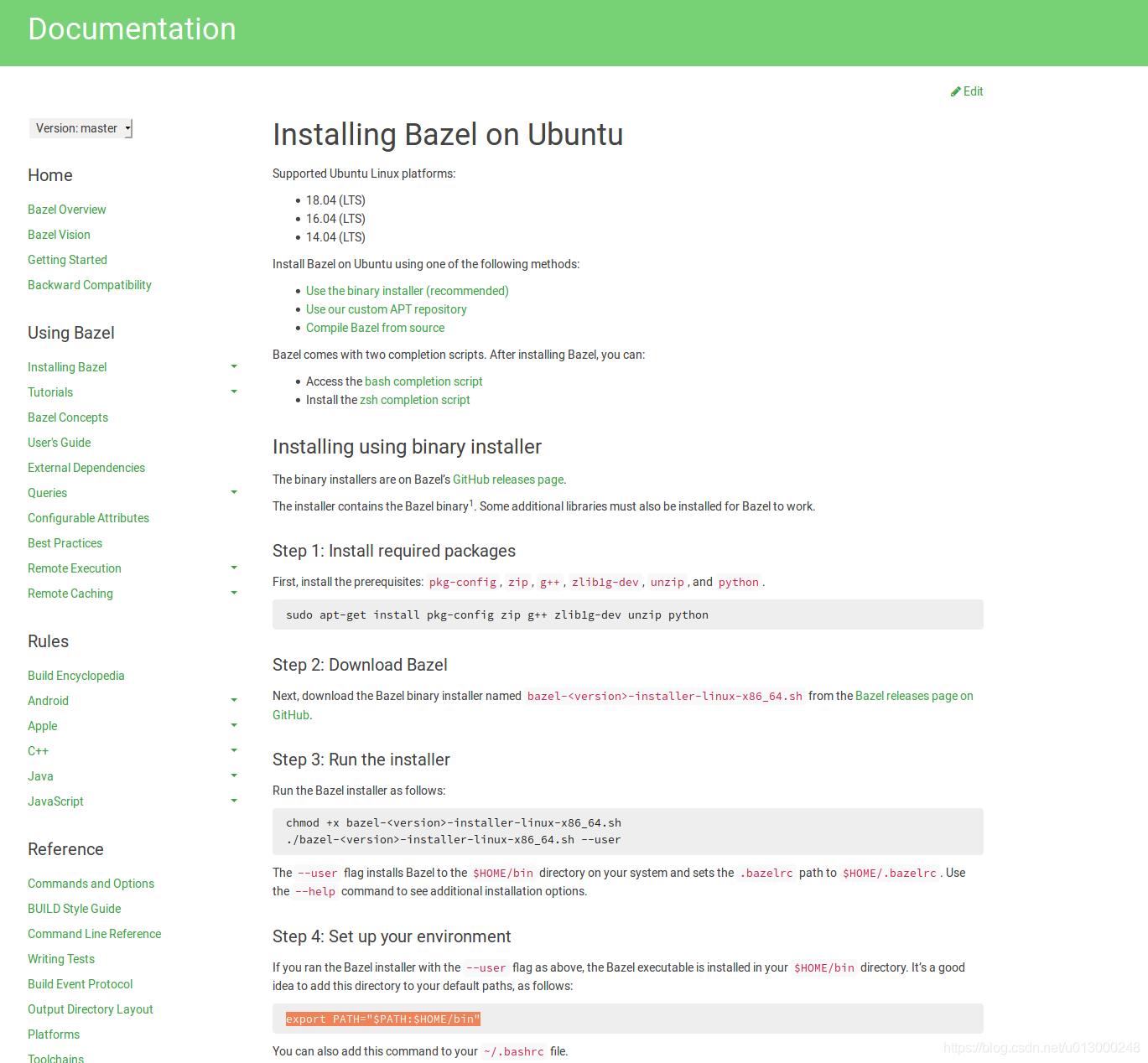This screenshot has height=1063, width=1148.
Task: Click the '14.04 (LTS)' list item
Action: (x=335, y=237)
